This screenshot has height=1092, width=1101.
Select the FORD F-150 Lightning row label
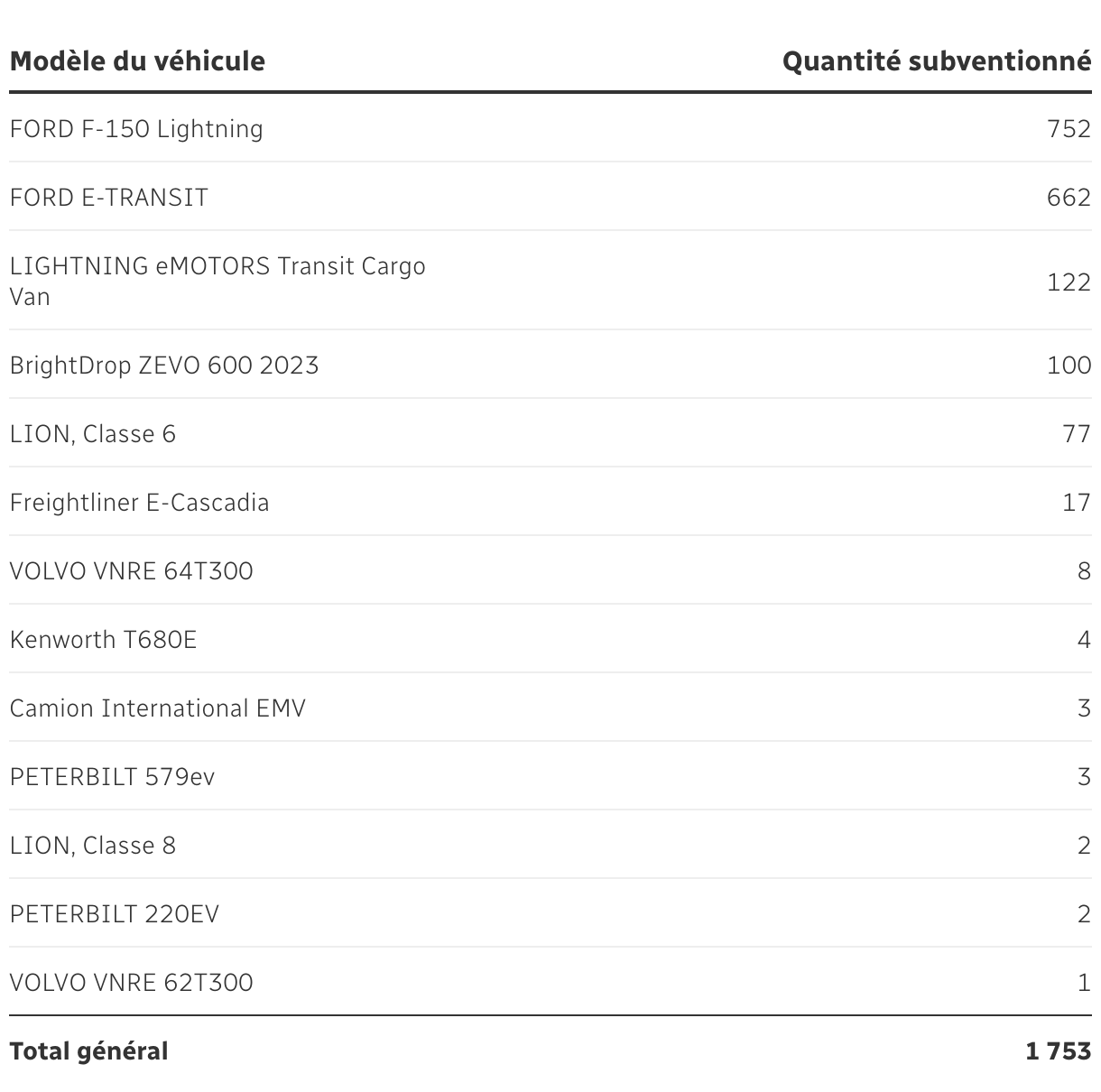click(136, 129)
